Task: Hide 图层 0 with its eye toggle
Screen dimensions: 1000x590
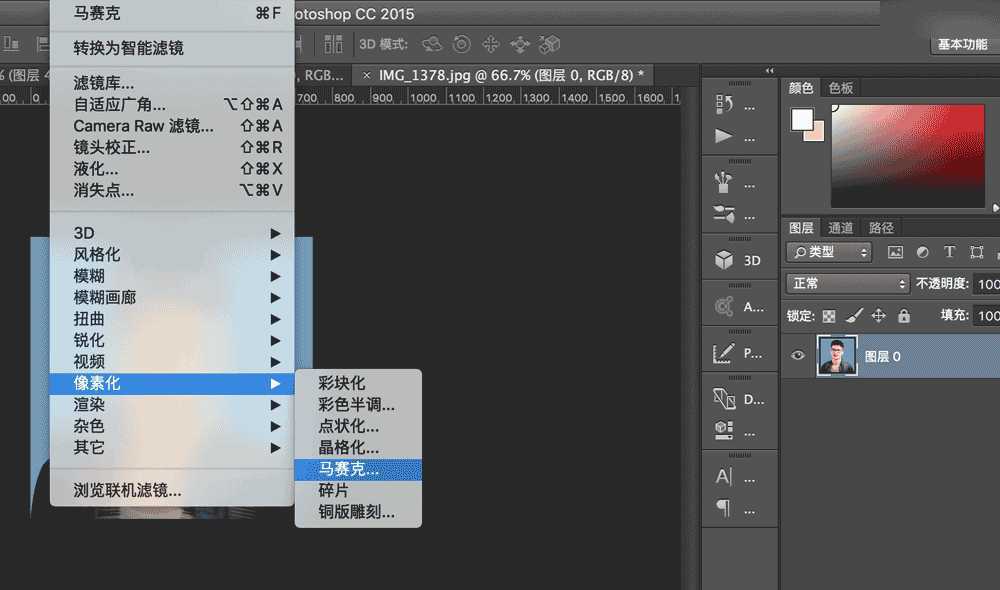Action: [x=797, y=355]
